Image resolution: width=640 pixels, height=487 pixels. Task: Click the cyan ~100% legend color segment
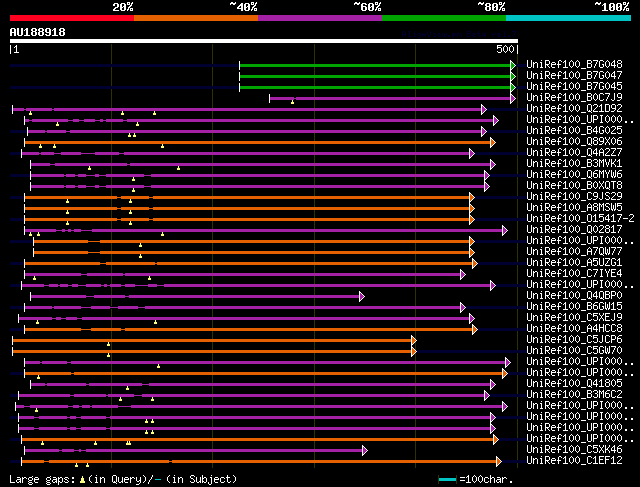(569, 18)
